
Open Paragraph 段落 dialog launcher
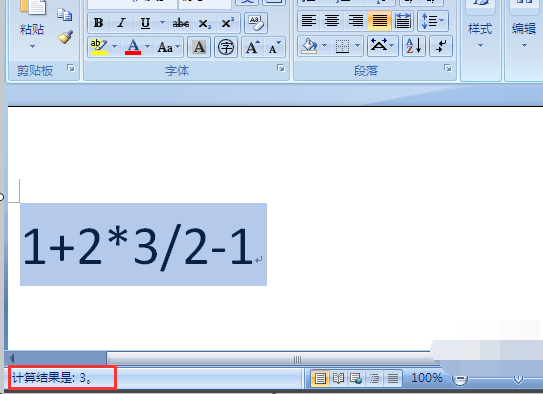pyautogui.click(x=448, y=68)
